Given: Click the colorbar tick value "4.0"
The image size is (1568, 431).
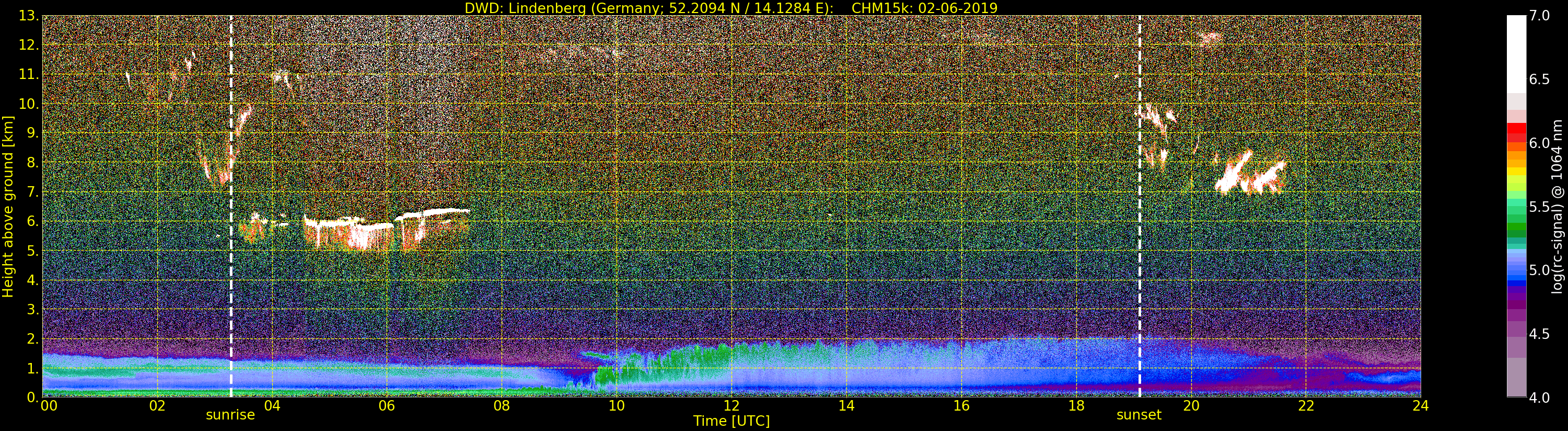Looking at the screenshot, I should point(1539,398).
